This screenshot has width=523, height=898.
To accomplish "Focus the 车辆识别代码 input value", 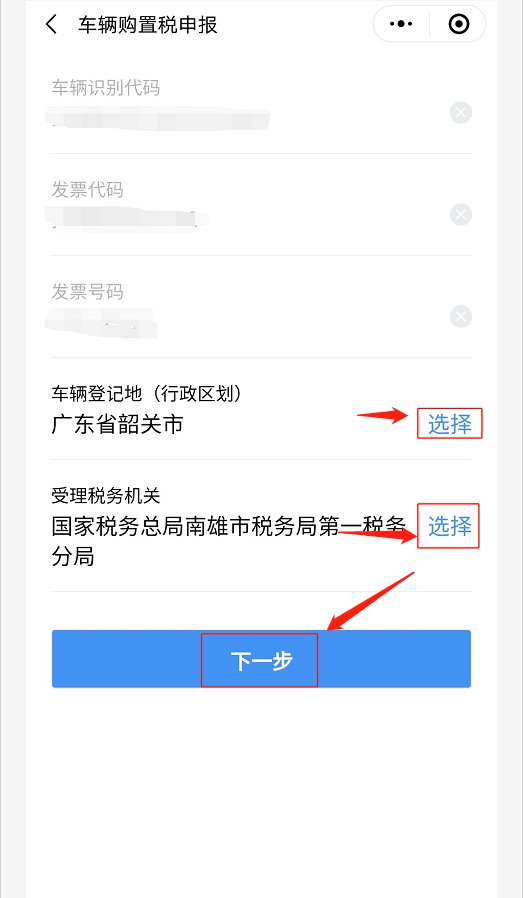I will [x=158, y=119].
